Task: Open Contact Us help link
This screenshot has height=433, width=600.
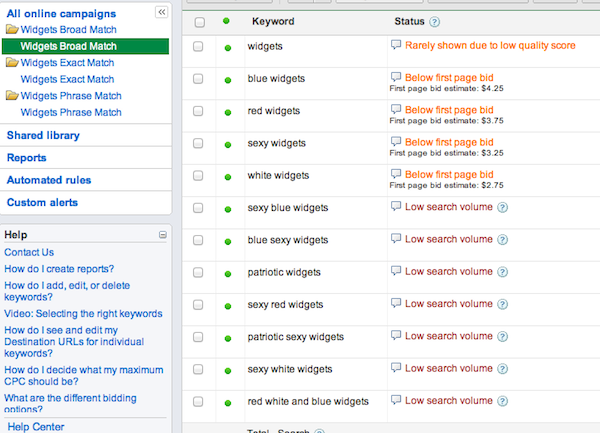Action: (x=29, y=252)
